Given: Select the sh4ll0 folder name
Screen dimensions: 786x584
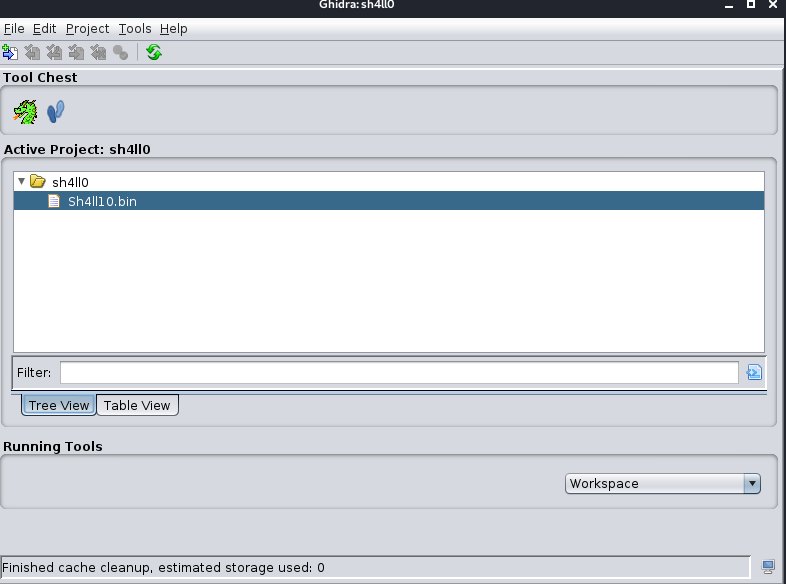Looking at the screenshot, I should point(70,182).
